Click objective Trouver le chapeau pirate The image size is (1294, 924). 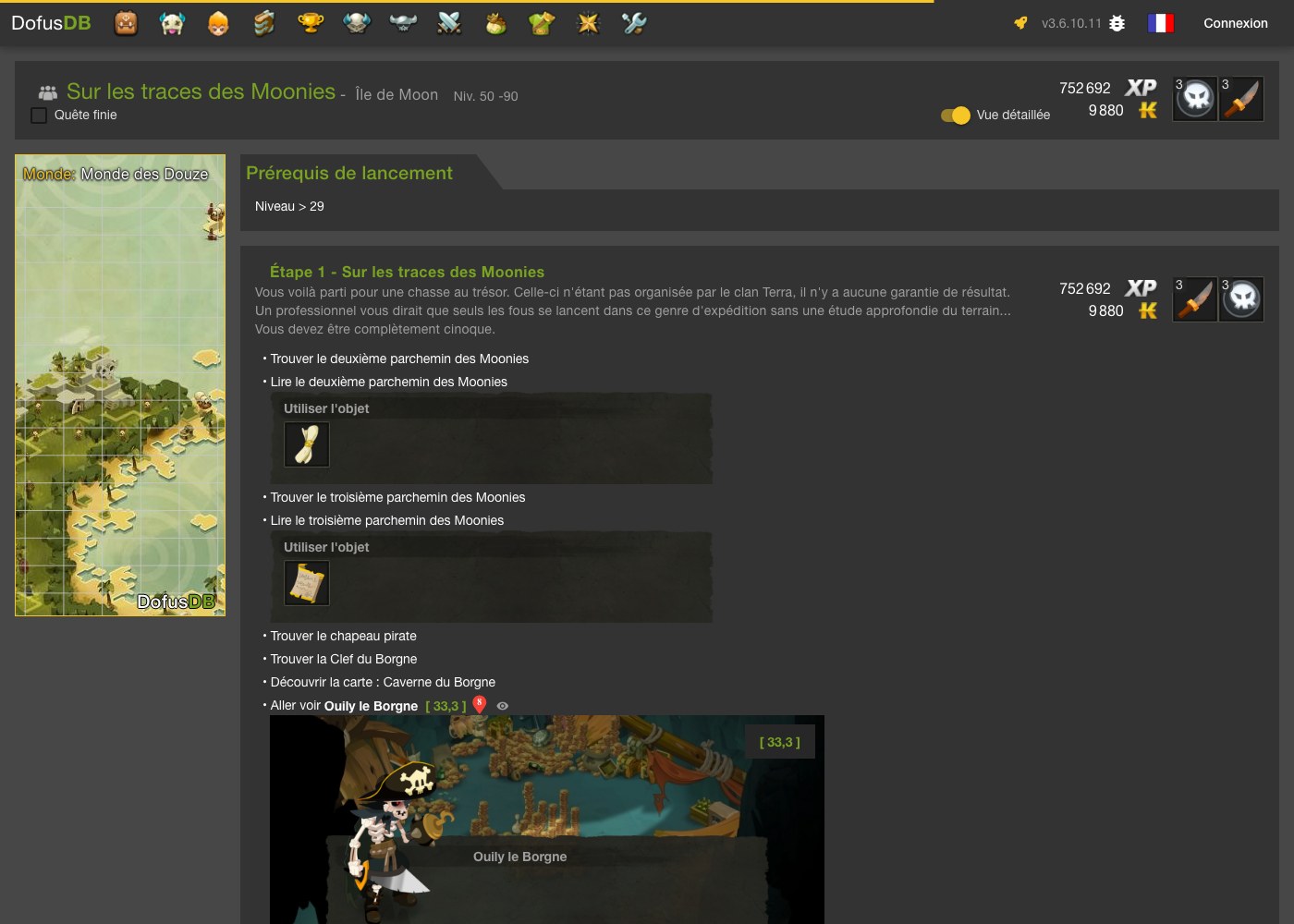(x=344, y=636)
